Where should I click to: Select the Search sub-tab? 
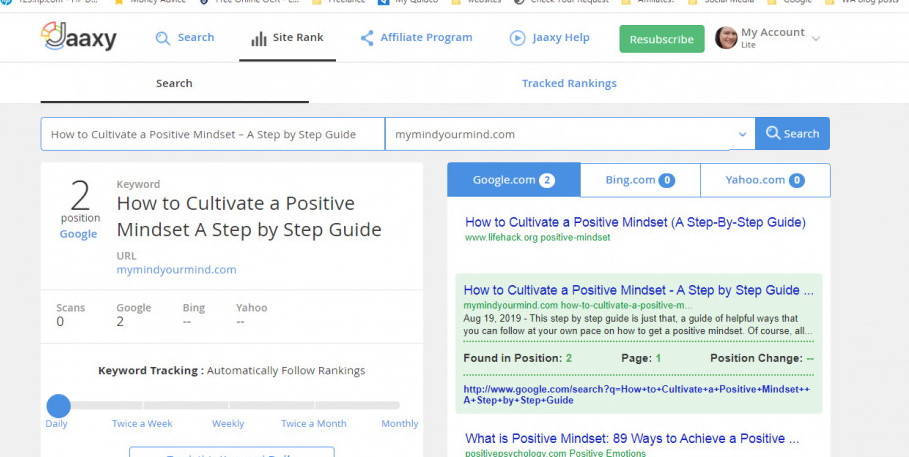click(174, 84)
